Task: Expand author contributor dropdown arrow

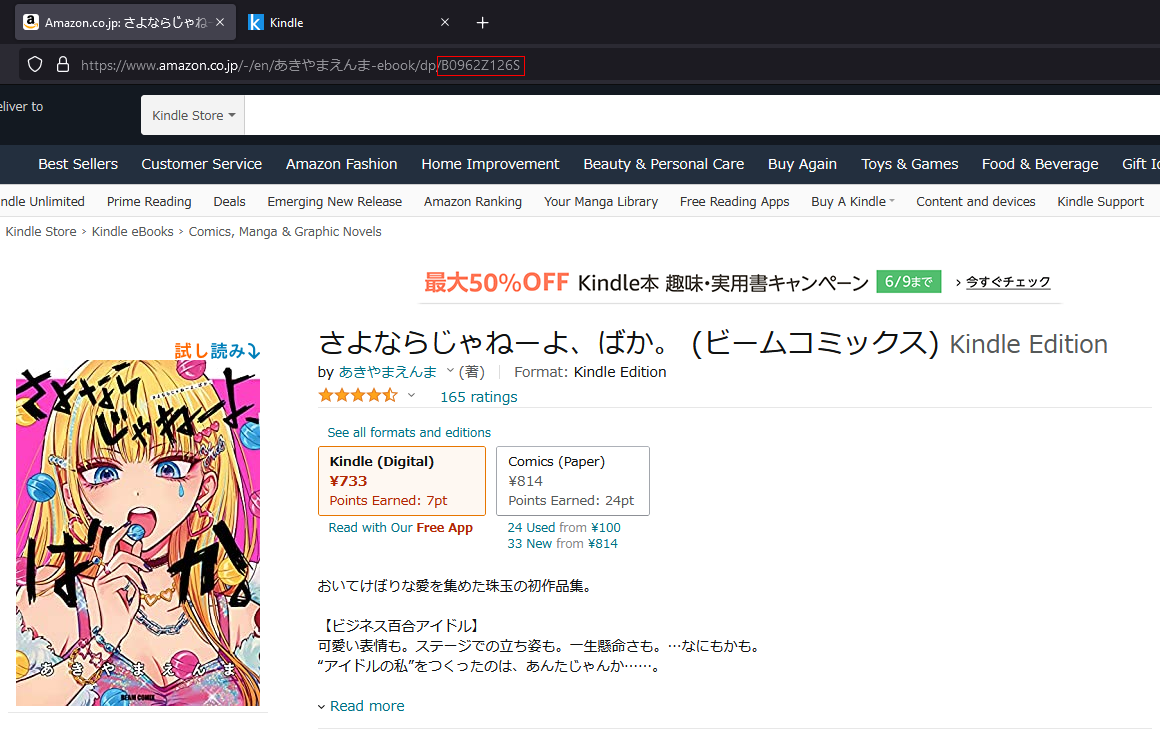Action: (450, 371)
